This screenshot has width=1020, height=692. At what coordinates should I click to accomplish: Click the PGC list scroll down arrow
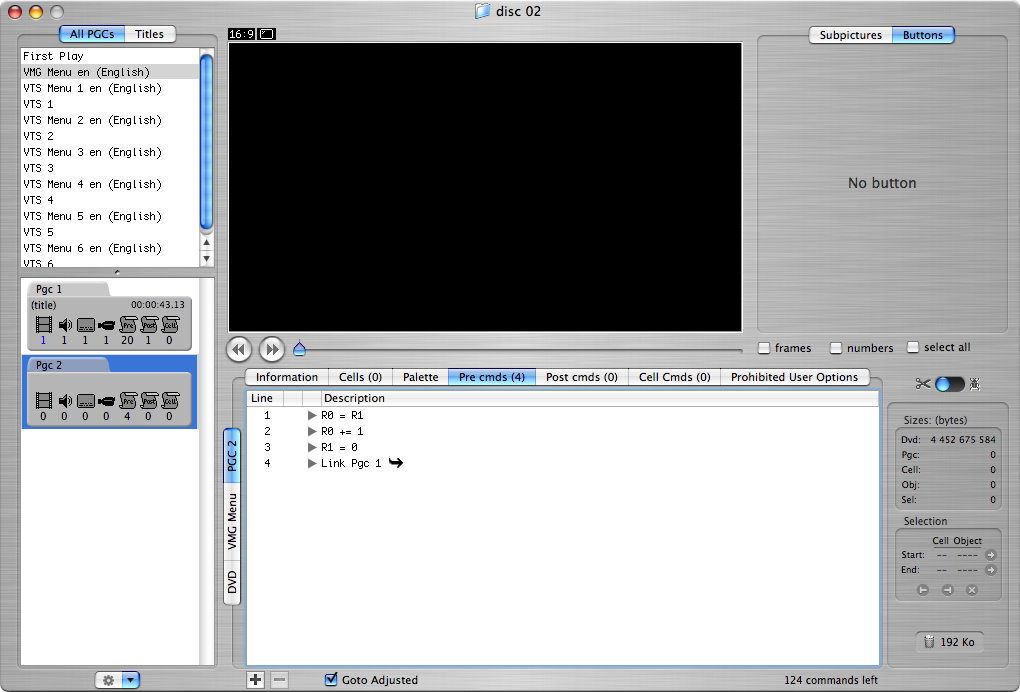pos(207,258)
